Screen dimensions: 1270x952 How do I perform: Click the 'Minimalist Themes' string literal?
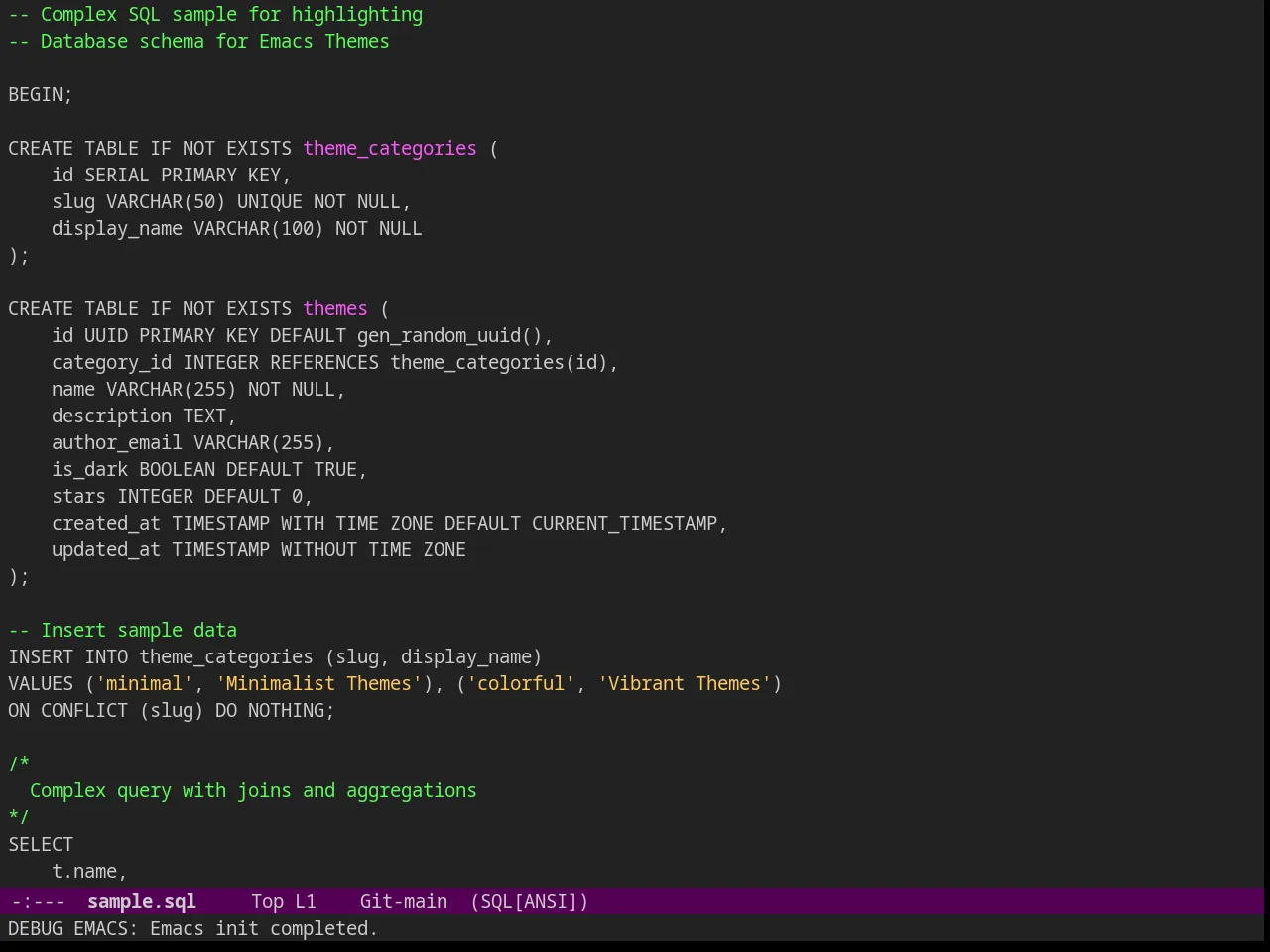[318, 683]
